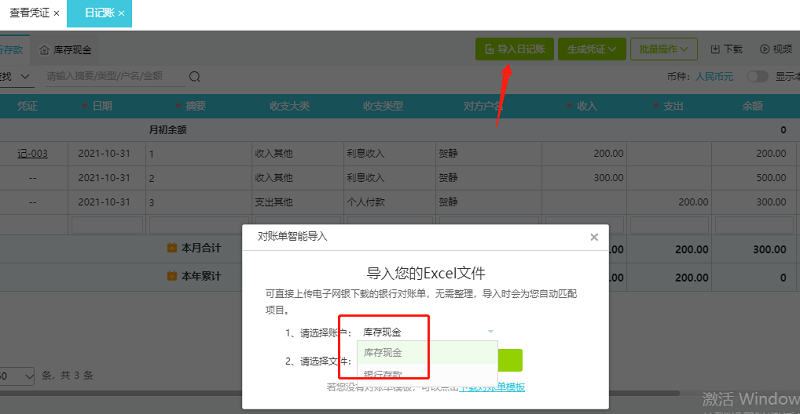Click the 本年累计 label
Screen dimensions: 800x414
point(202,276)
